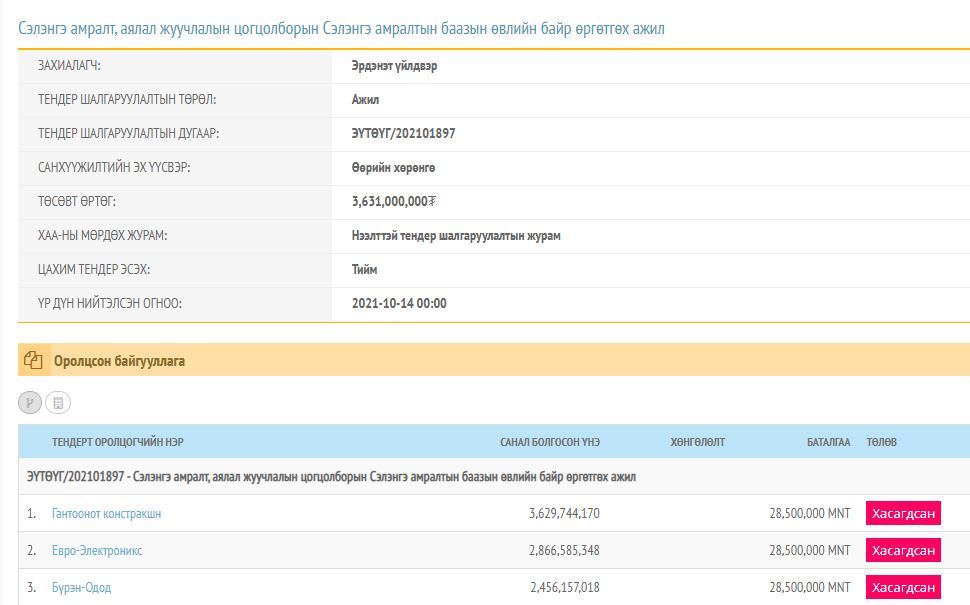Click the currency price icon button

[x=31, y=403]
